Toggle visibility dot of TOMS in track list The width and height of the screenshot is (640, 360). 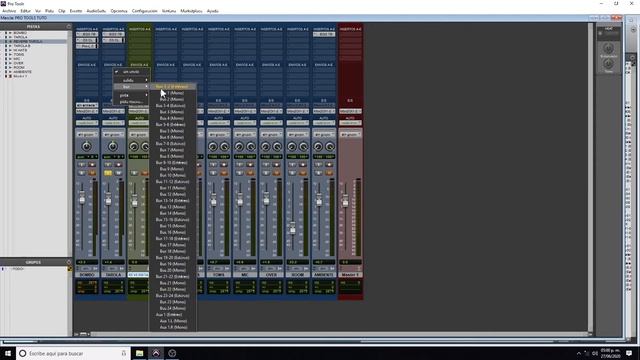(6, 54)
